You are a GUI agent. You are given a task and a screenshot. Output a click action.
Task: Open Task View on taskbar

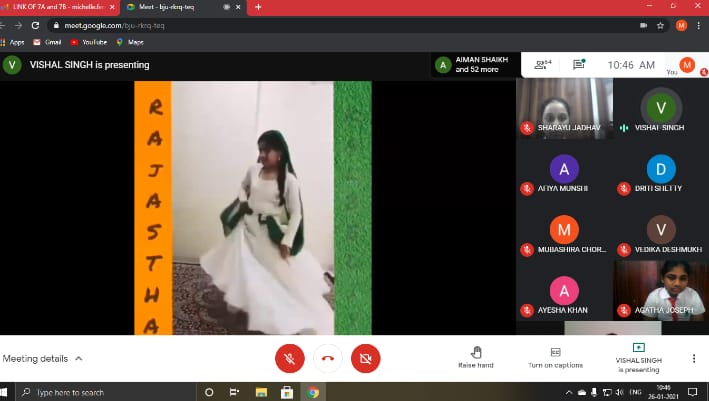(x=234, y=392)
